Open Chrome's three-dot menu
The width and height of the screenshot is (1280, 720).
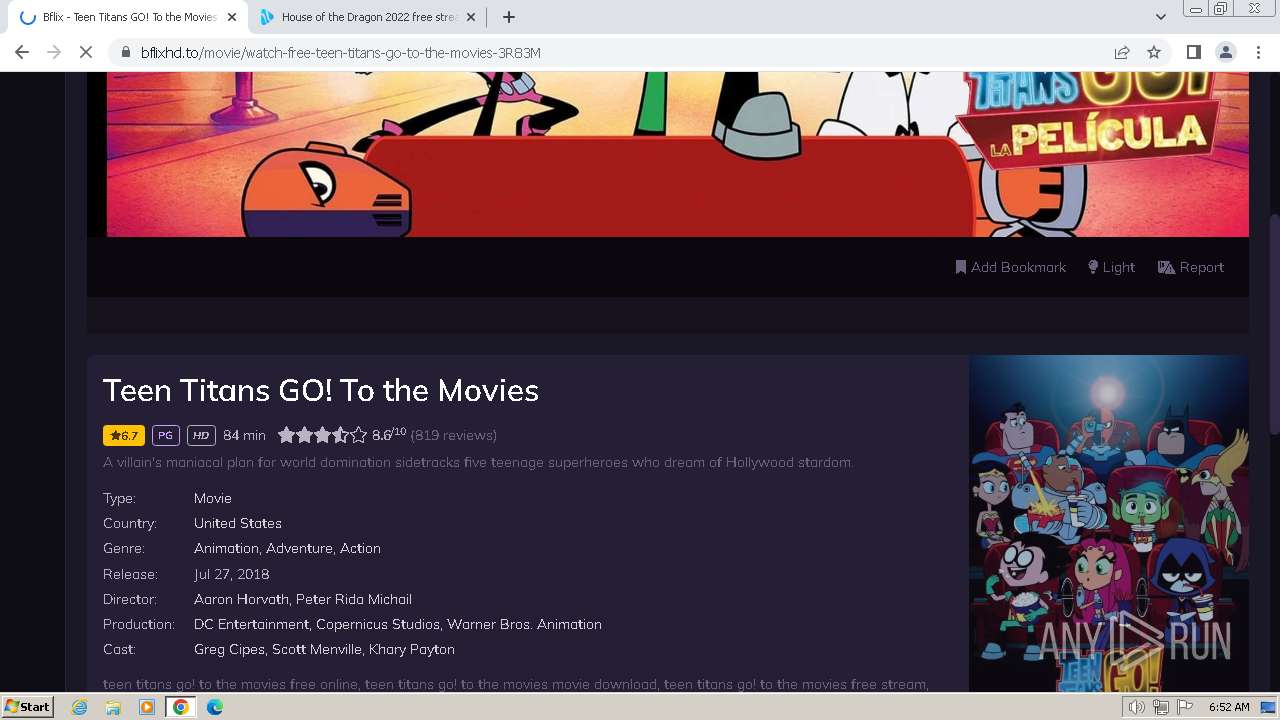(1257, 52)
